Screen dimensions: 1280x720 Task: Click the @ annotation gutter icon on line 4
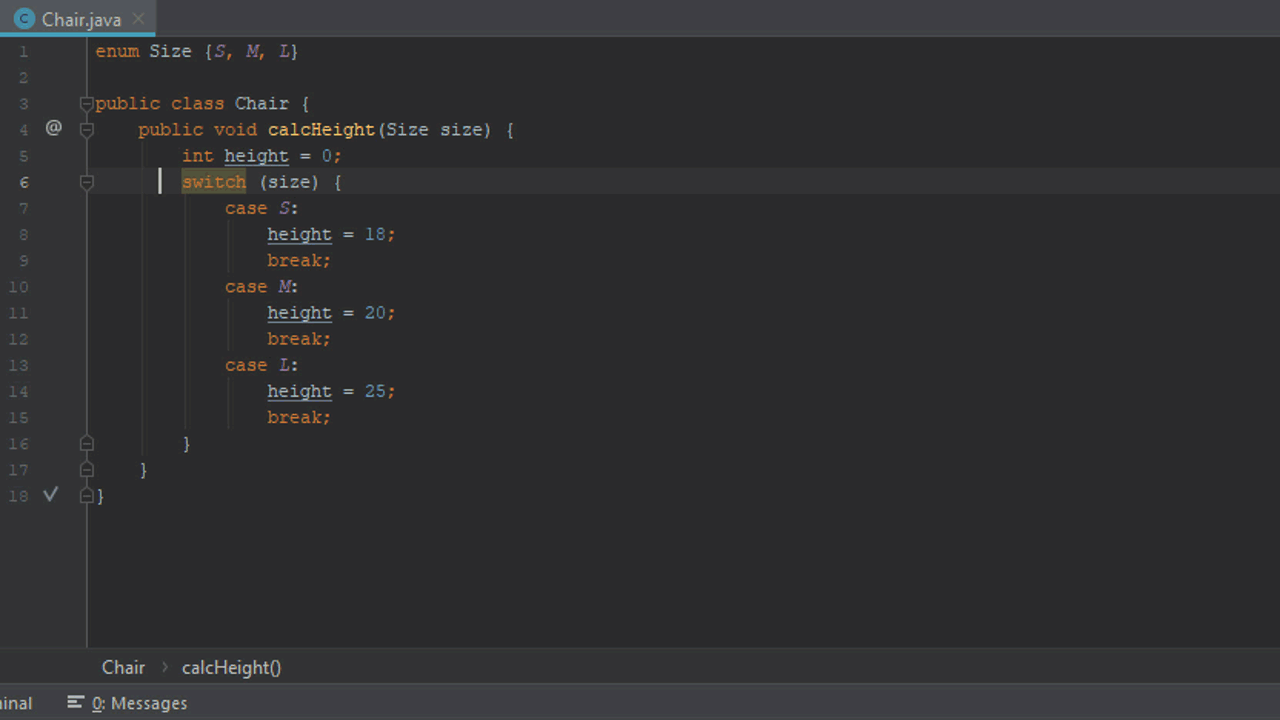click(x=53, y=127)
